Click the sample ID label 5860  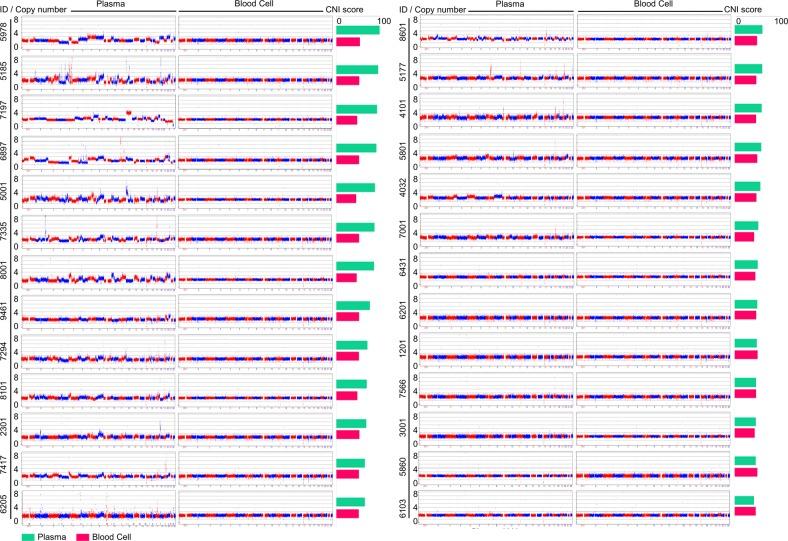click(x=403, y=467)
